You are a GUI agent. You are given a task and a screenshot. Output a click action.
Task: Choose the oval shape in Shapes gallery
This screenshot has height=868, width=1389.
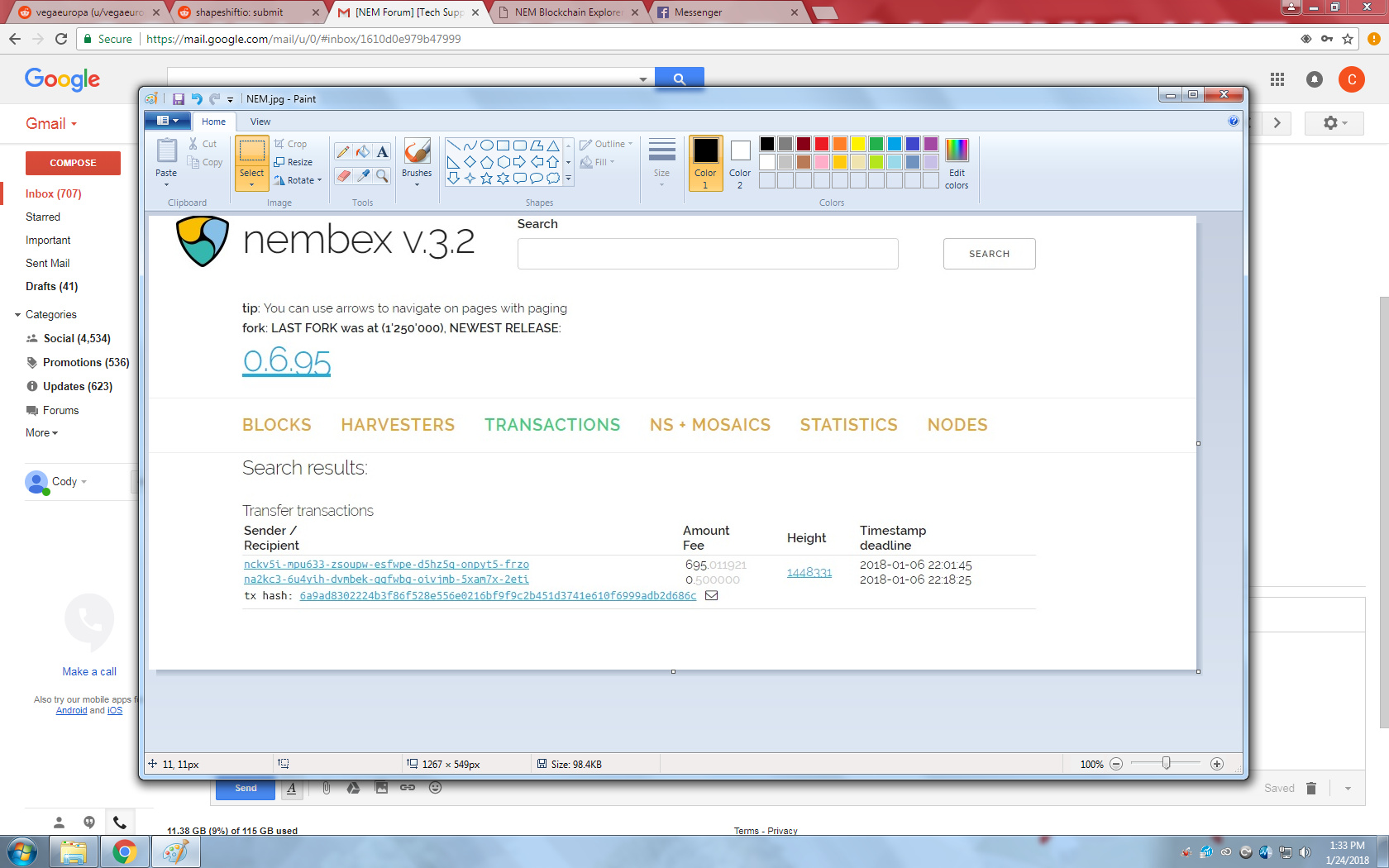click(486, 145)
